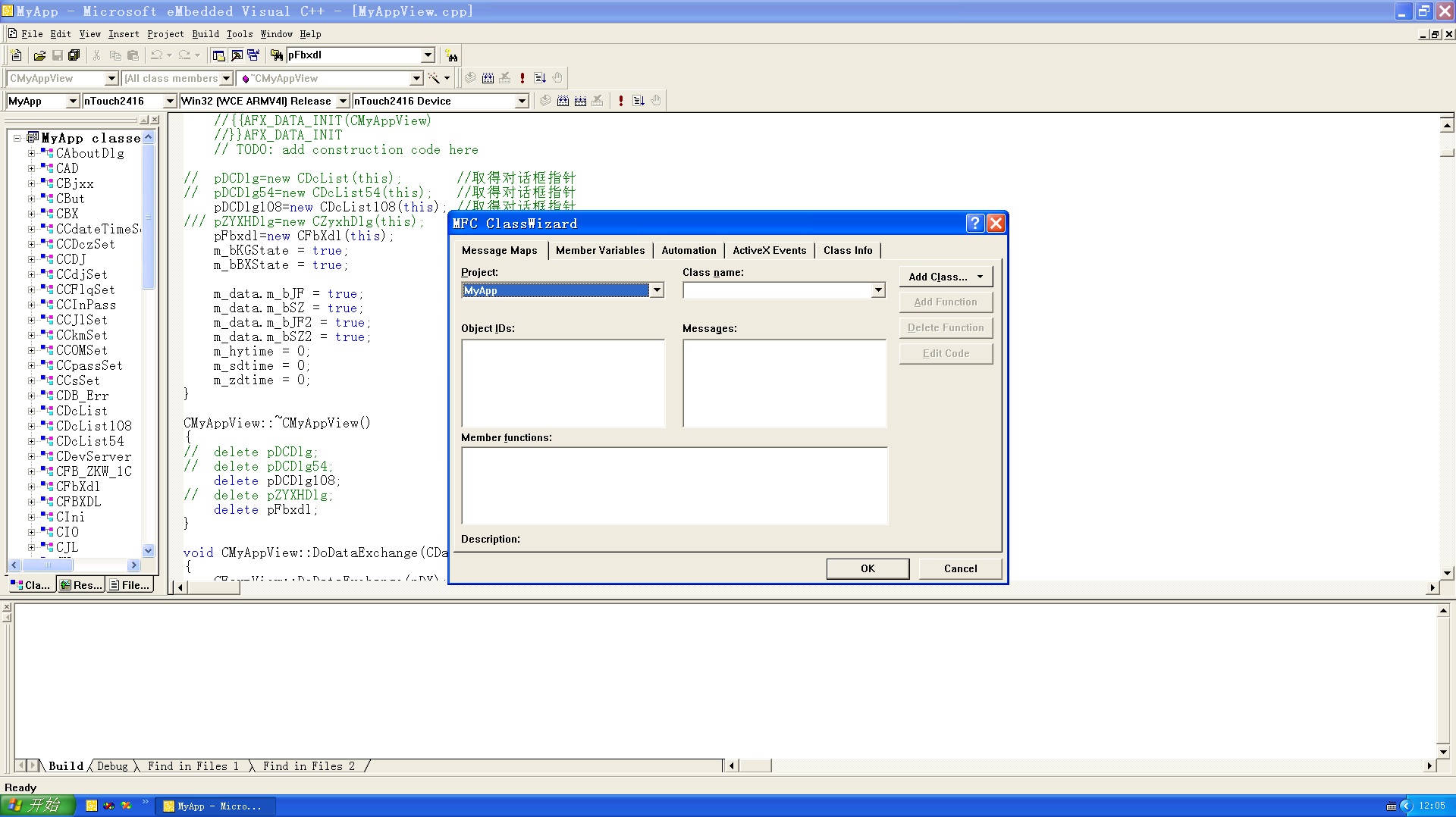Expand the CDcList108 class node

click(32, 426)
